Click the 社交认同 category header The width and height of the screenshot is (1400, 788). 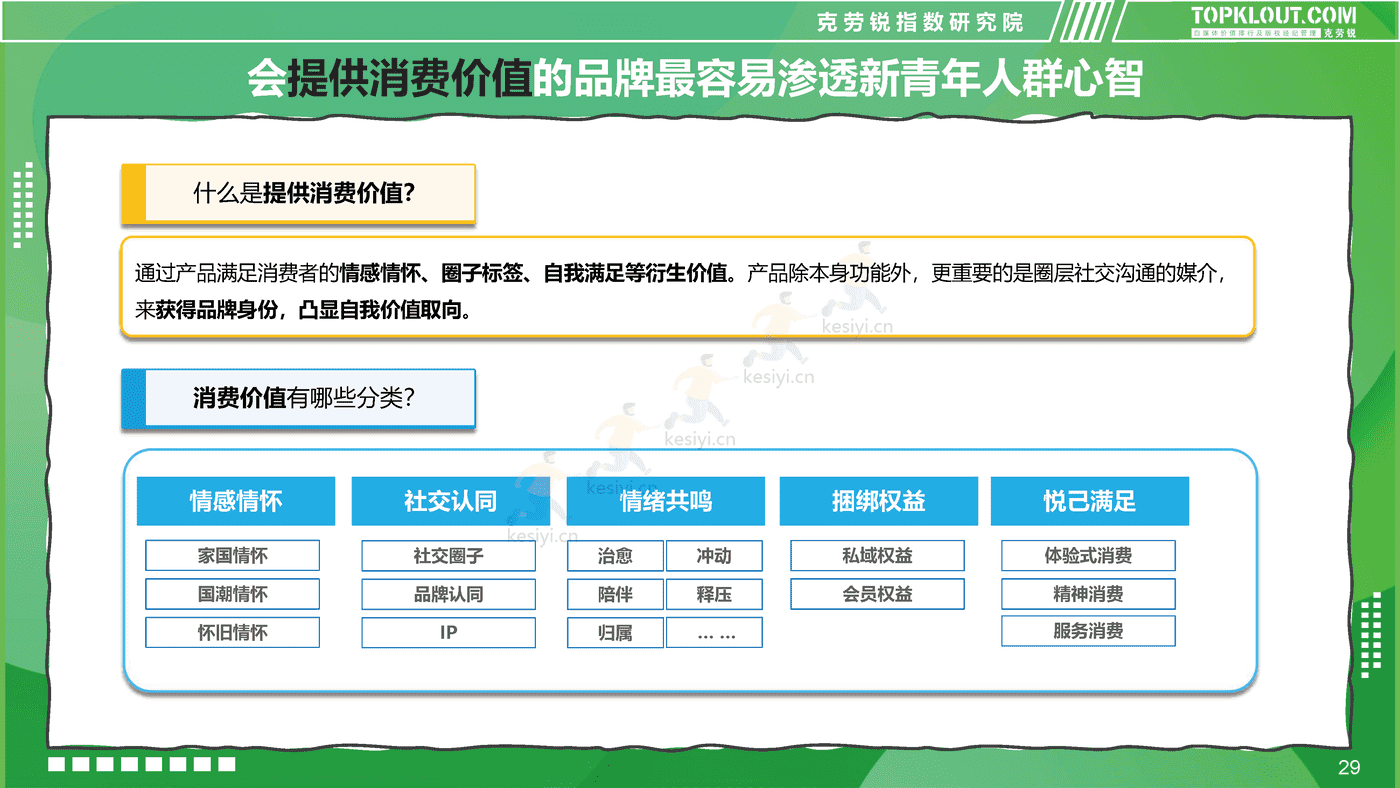450,501
